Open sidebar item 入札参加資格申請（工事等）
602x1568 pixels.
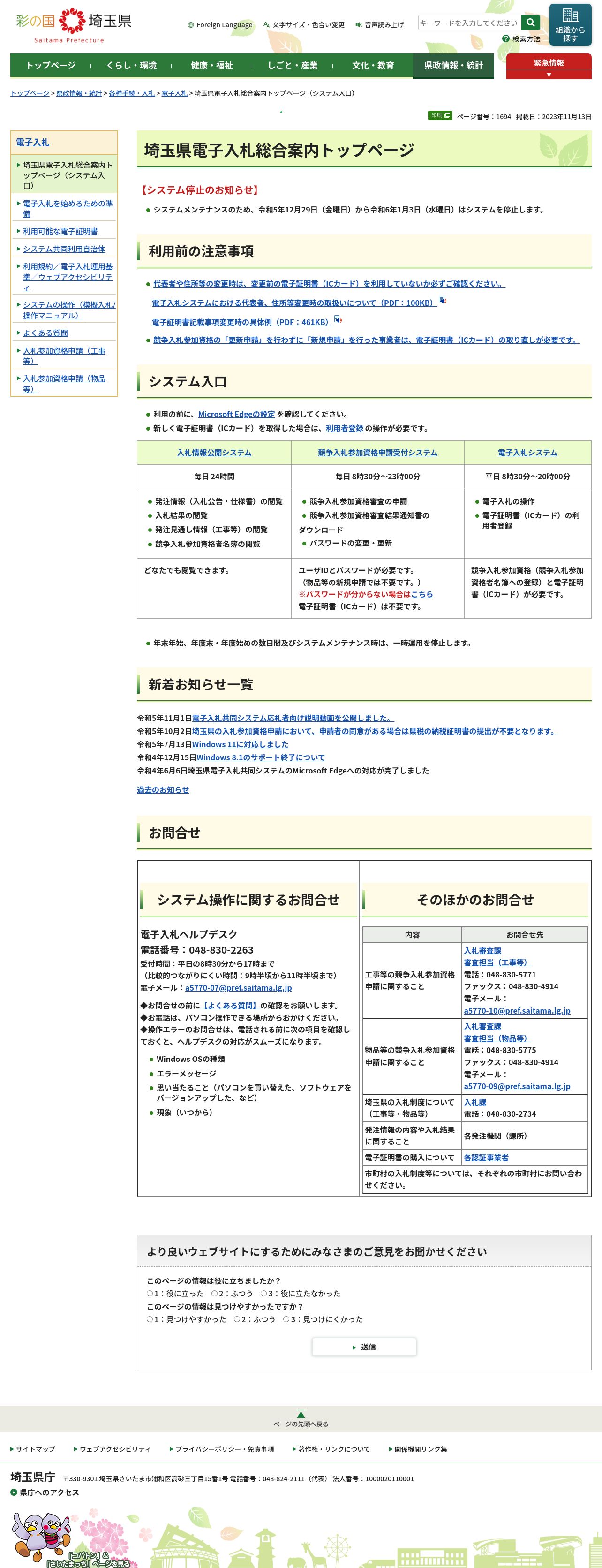pos(64,356)
